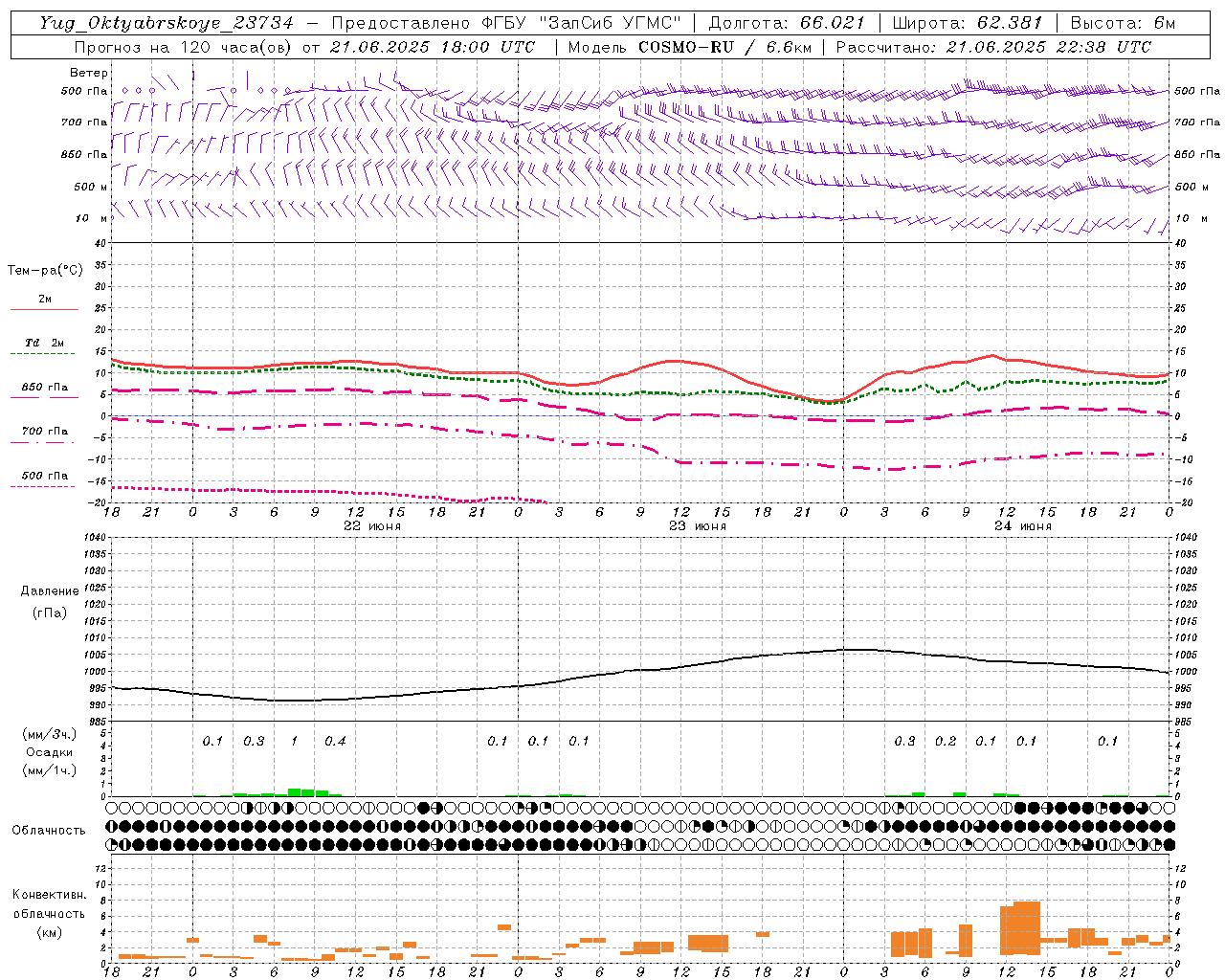Viewport: 1225px width, 980px height.
Task: Click the Рассчитано: 21.06.2025 22:38 UTC timestamp
Action: click(x=993, y=47)
